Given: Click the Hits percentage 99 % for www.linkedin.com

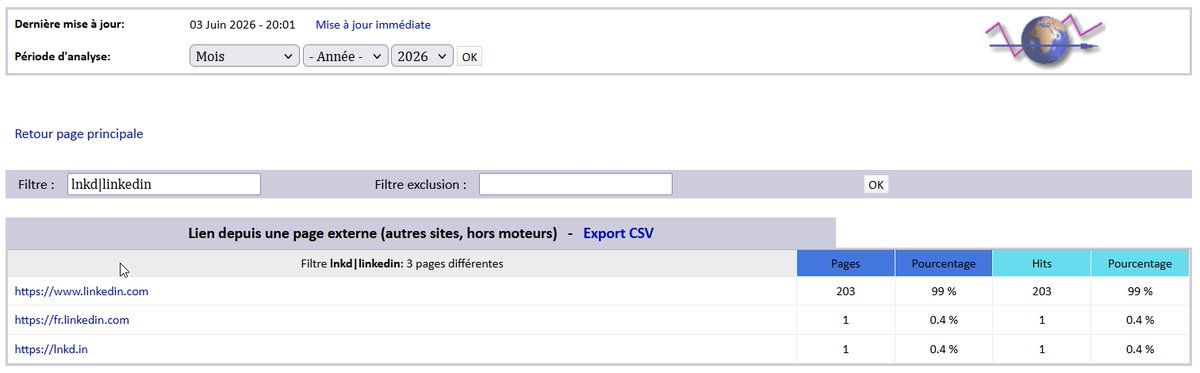Looking at the screenshot, I should pos(1140,291).
